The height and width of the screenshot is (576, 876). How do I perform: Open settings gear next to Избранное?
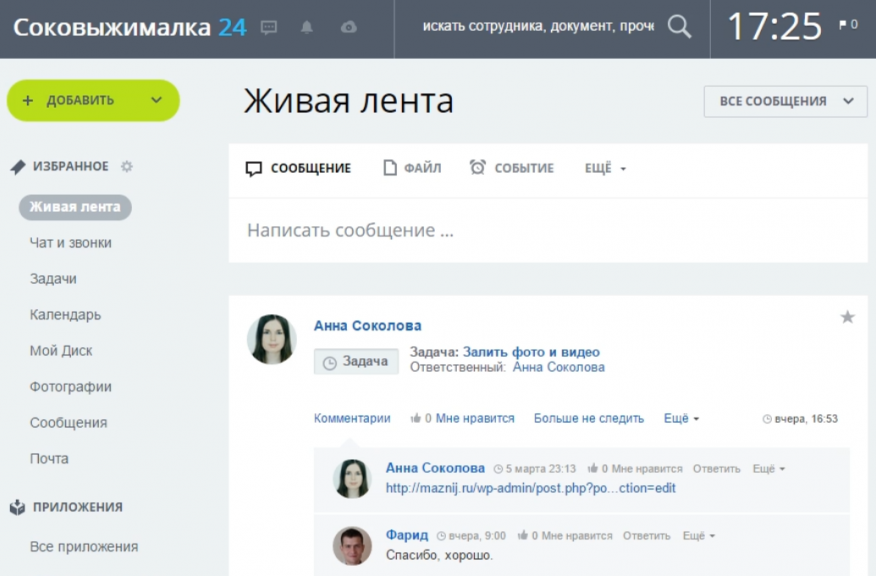tap(127, 167)
